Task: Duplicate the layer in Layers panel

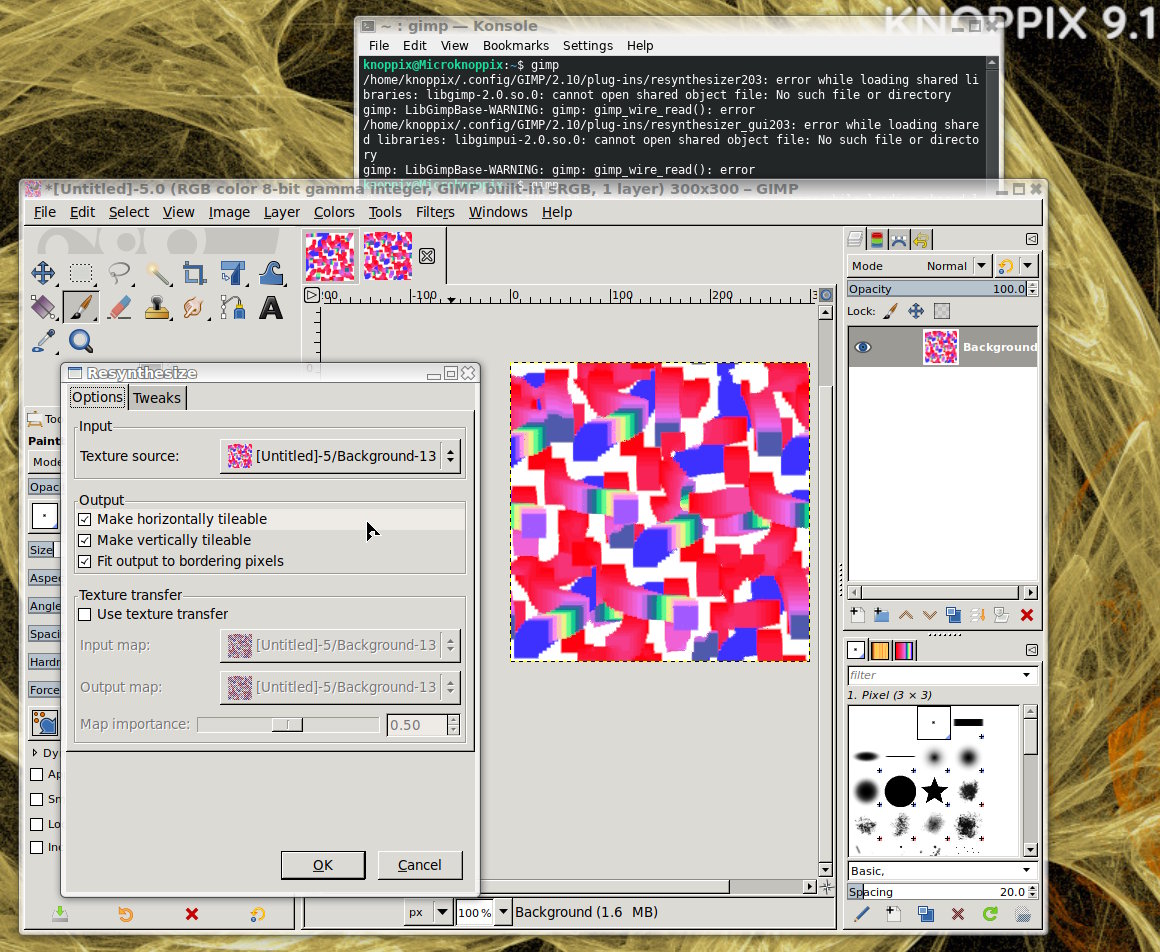Action: click(954, 615)
